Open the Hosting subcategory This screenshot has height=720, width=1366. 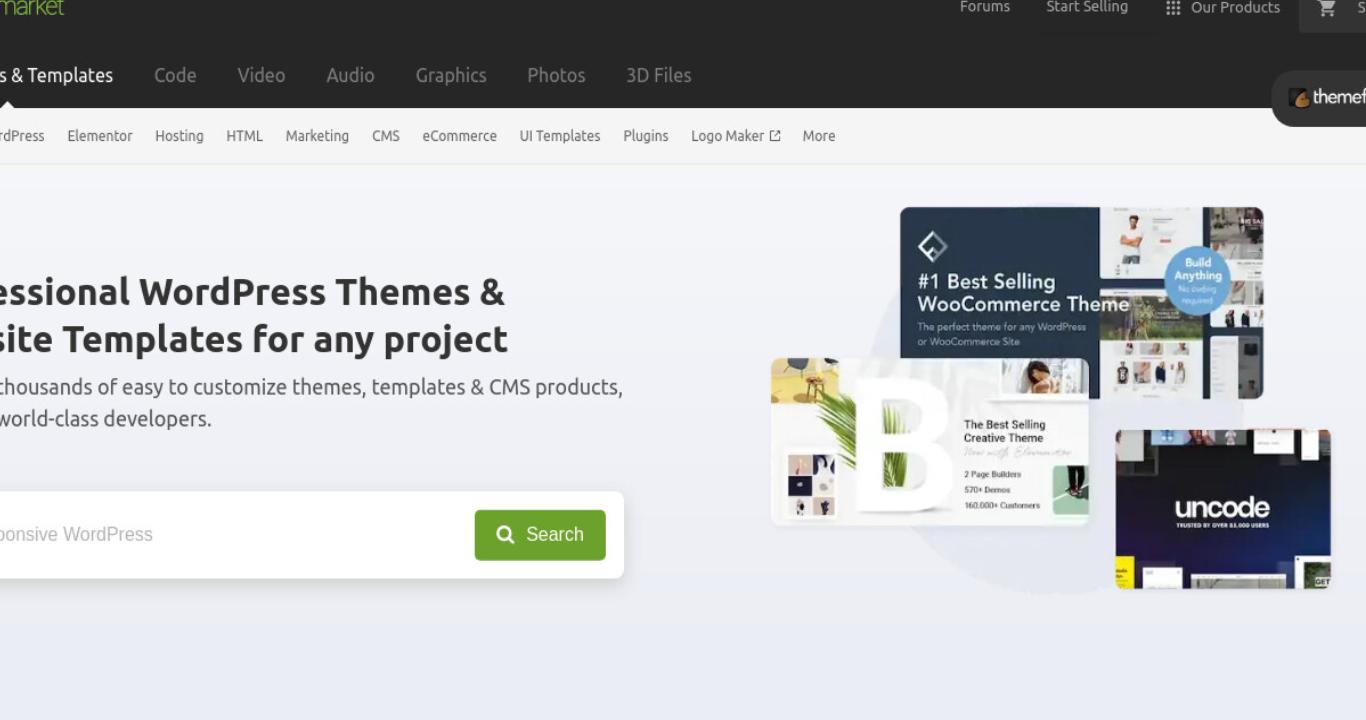pyautogui.click(x=179, y=136)
